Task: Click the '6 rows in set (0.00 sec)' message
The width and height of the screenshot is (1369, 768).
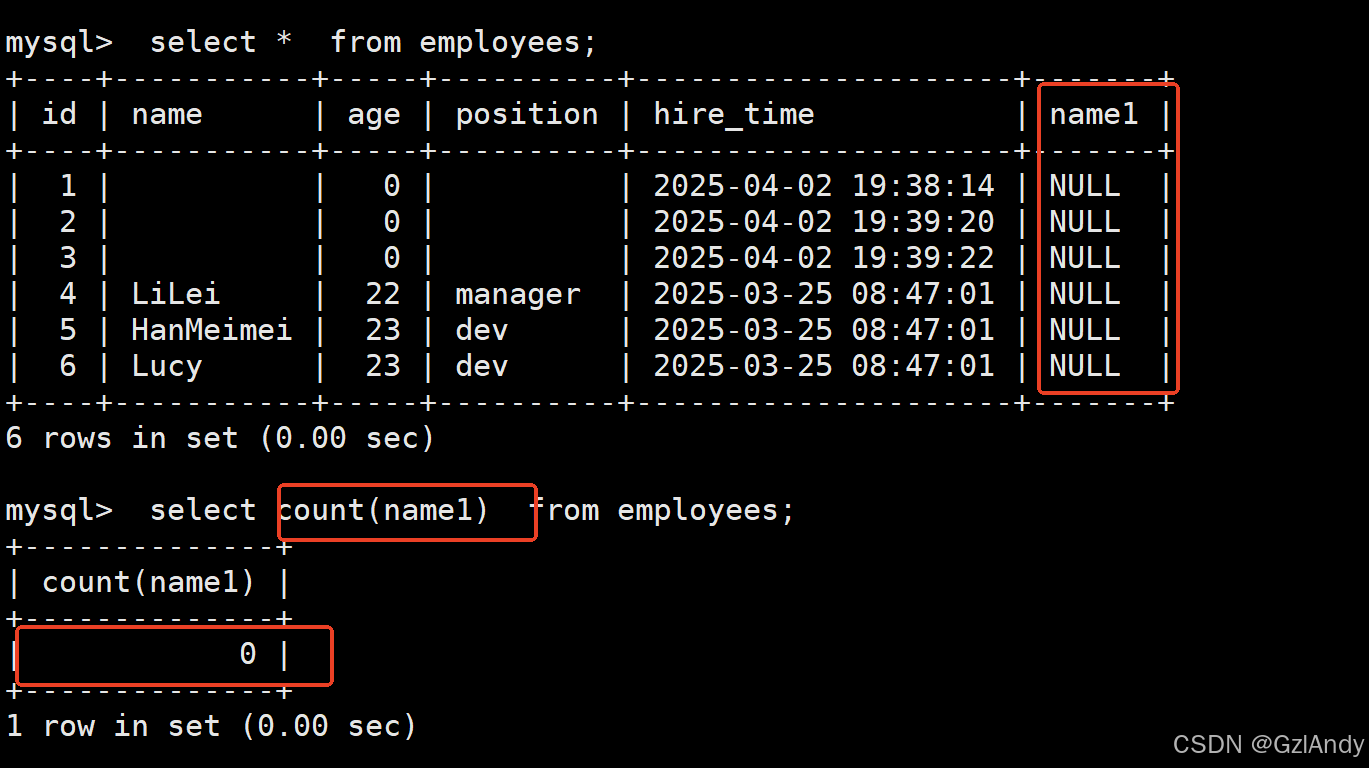Action: [x=220, y=438]
